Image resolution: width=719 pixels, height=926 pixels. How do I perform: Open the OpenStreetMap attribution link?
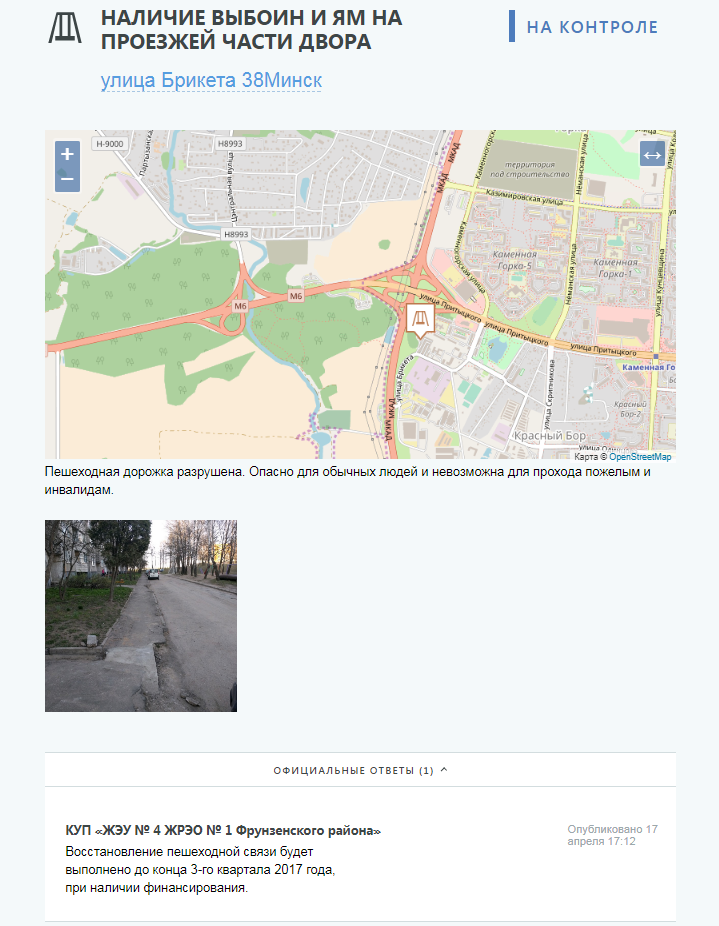[640, 456]
